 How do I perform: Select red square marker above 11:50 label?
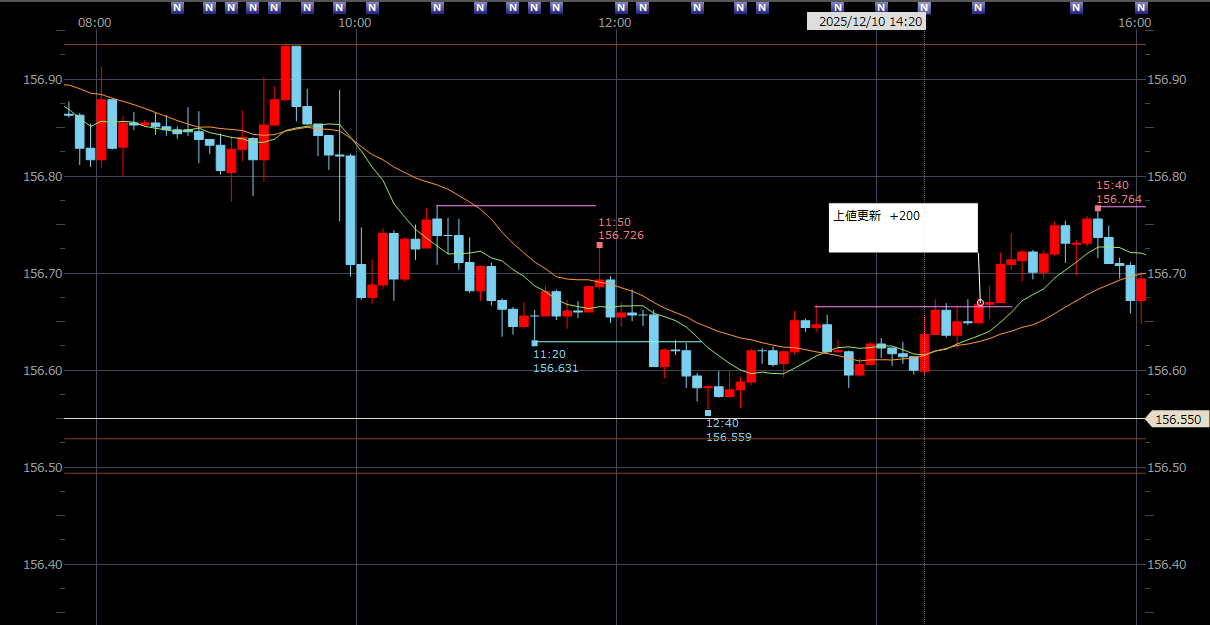coord(600,245)
